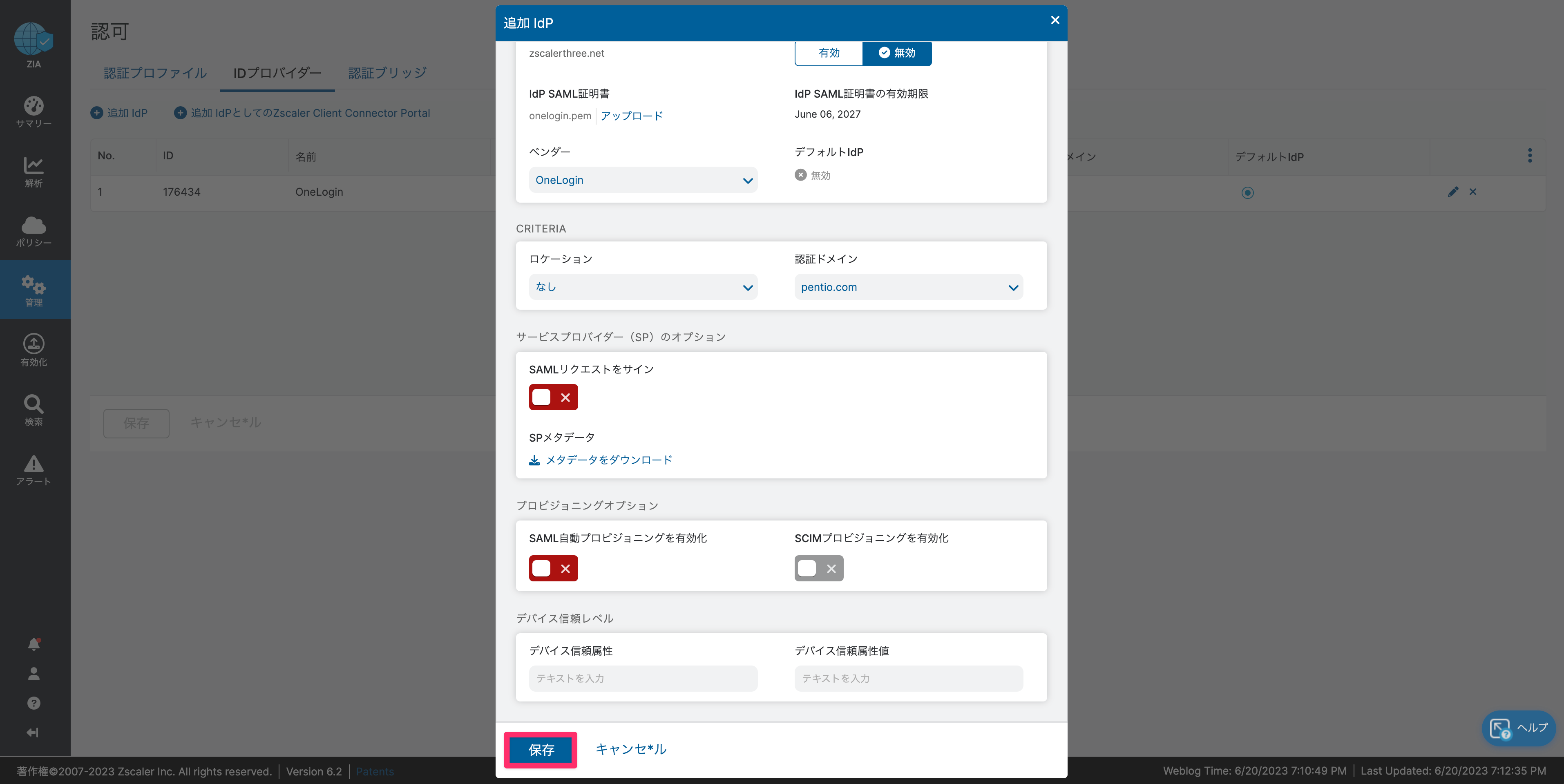The height and width of the screenshot is (784, 1564).
Task: Click the メタデータをダウンロード link
Action: 609,460
